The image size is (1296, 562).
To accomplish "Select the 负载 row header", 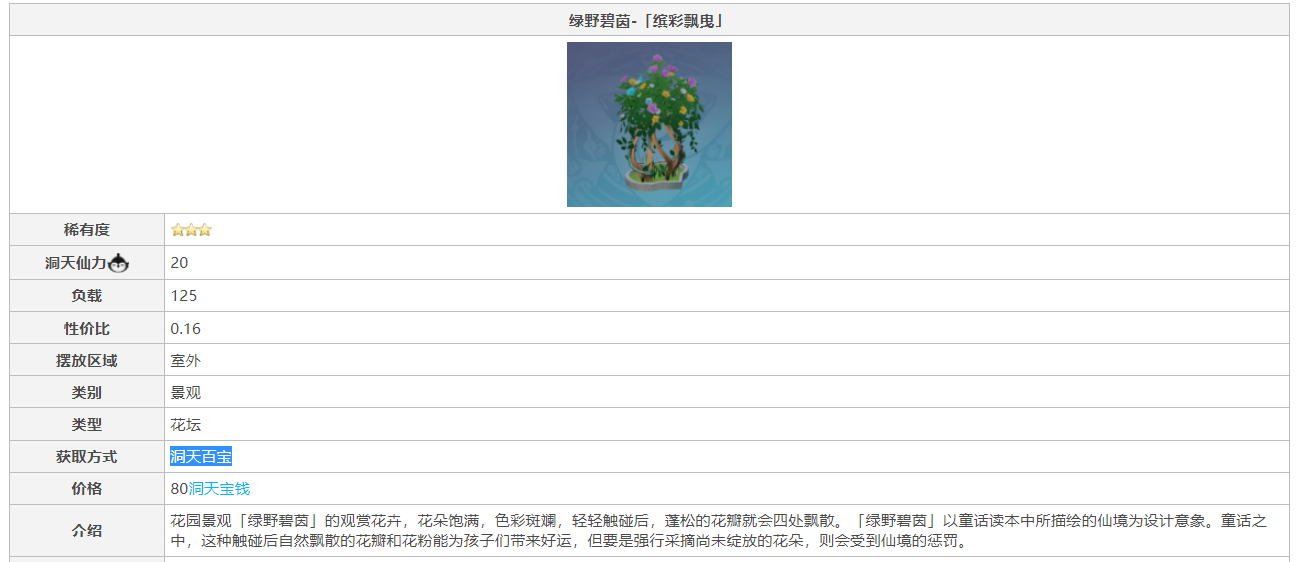I will click(x=87, y=296).
